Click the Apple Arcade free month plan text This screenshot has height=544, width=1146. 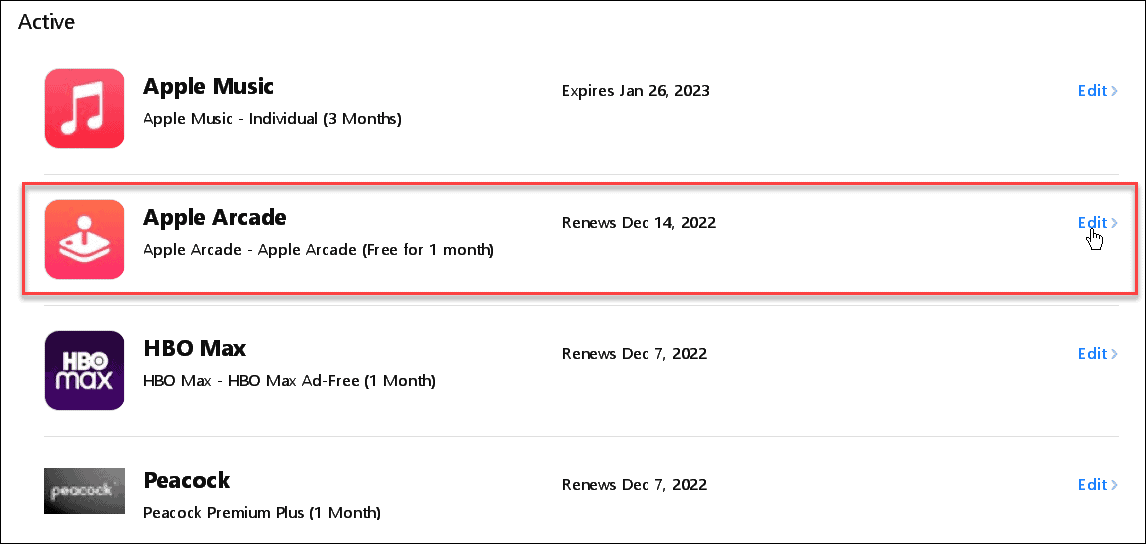(x=318, y=250)
